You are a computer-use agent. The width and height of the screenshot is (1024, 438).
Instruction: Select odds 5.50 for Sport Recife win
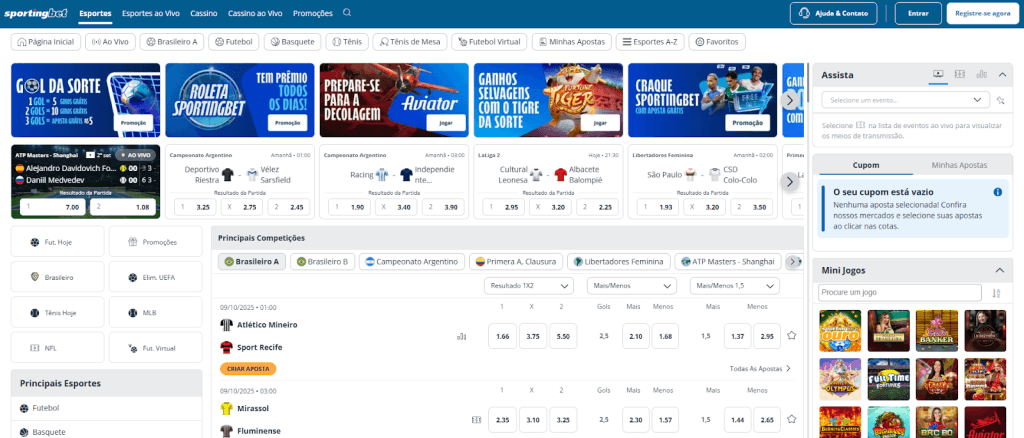coord(563,336)
